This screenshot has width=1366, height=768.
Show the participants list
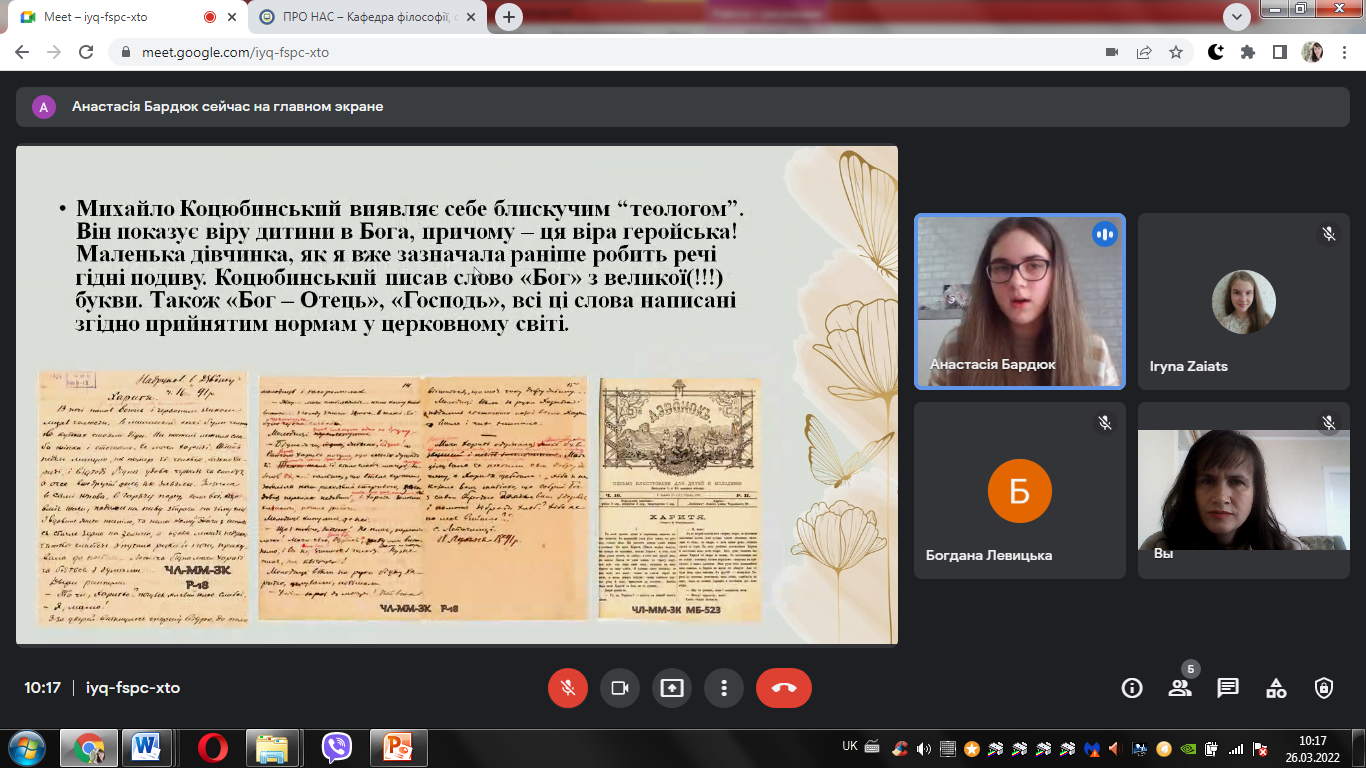point(1180,688)
